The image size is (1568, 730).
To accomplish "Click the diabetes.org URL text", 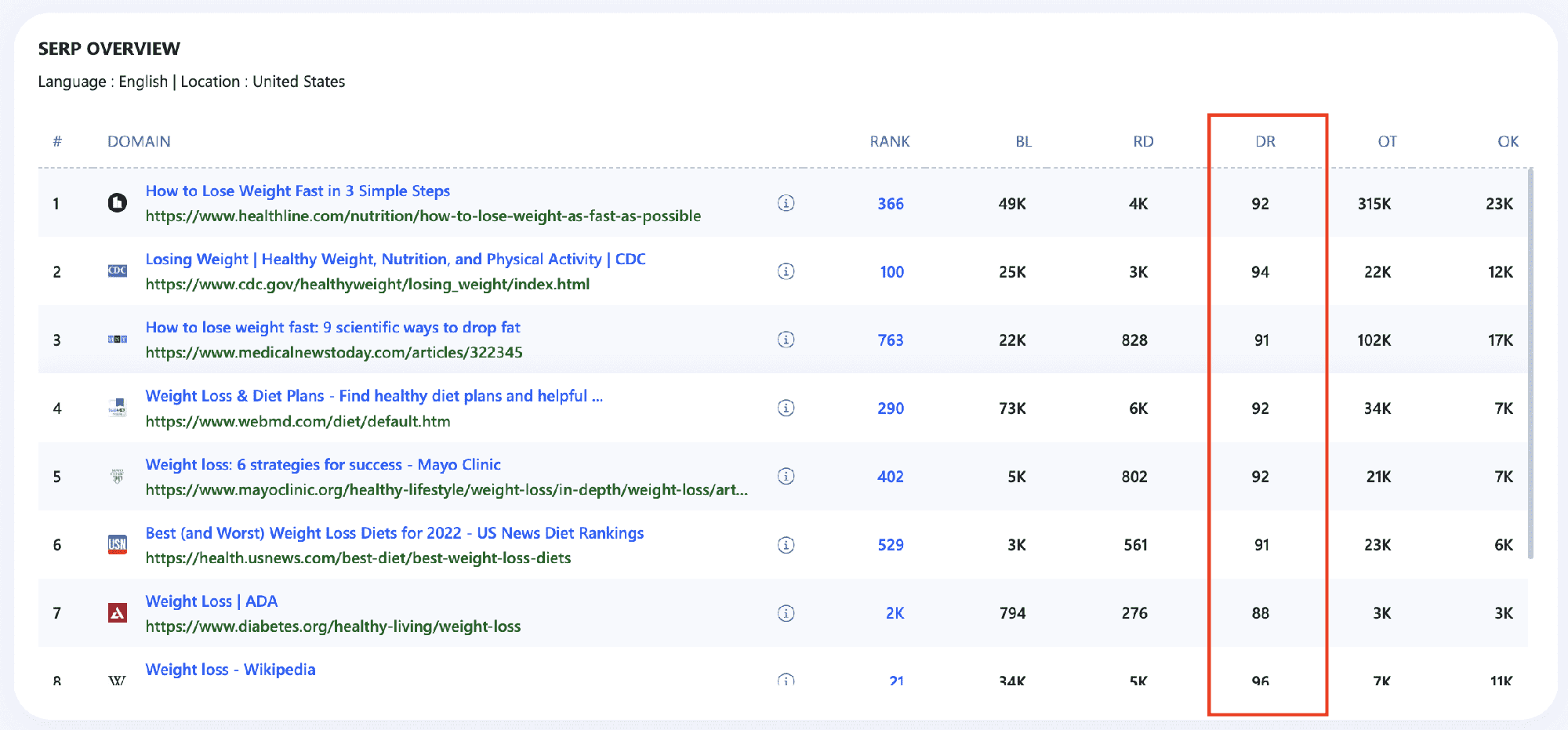I will [333, 626].
